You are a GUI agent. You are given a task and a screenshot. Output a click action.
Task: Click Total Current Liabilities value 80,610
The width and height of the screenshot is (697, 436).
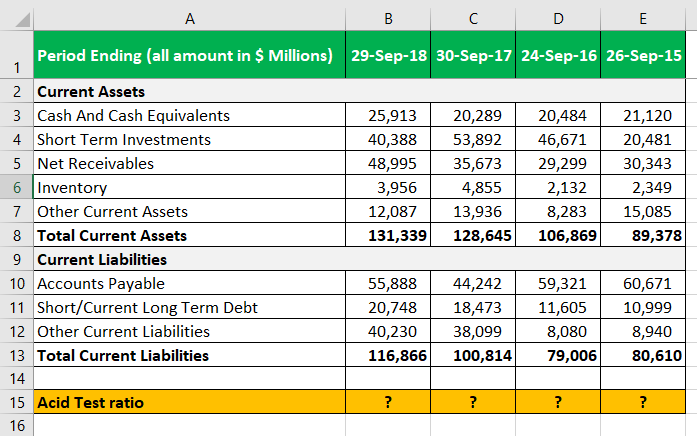pos(643,355)
